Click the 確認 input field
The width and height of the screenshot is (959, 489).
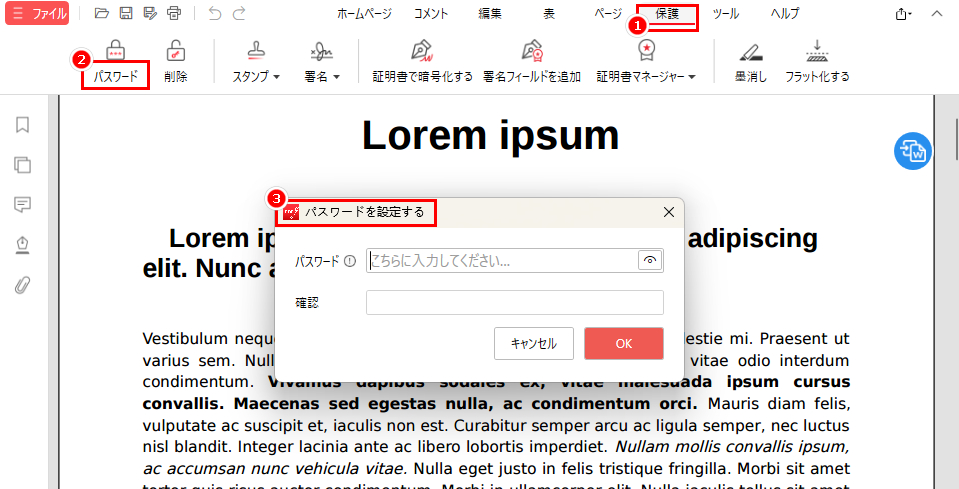(x=514, y=303)
